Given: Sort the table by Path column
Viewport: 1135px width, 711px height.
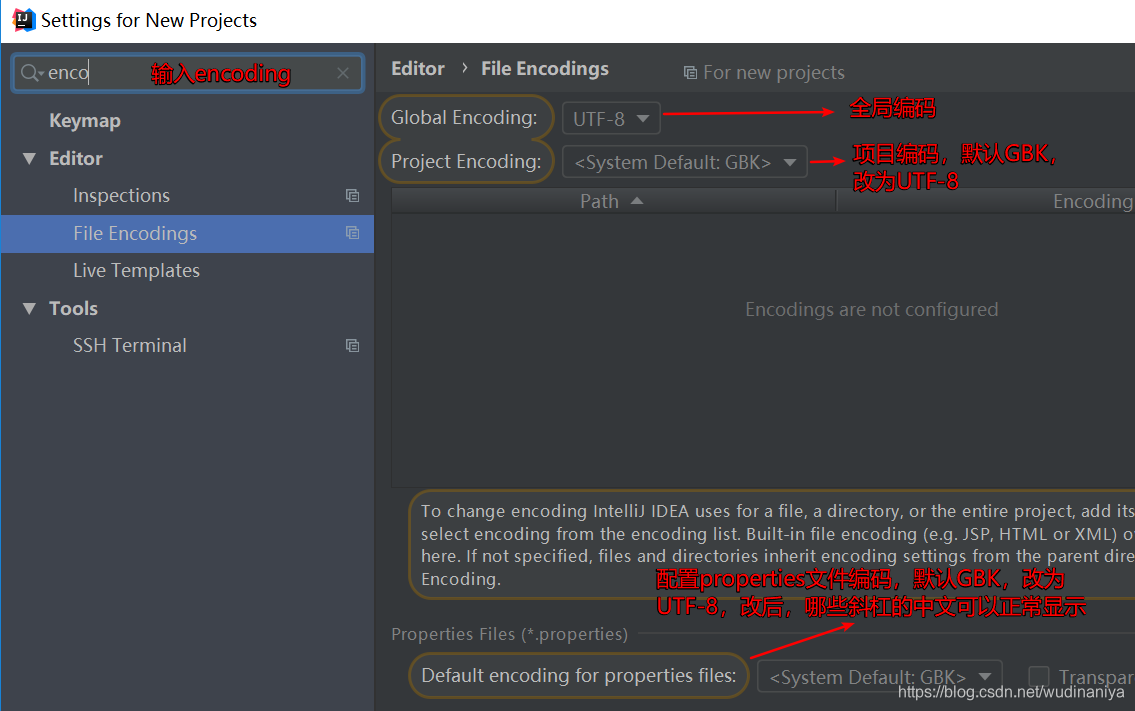Looking at the screenshot, I should 612,201.
